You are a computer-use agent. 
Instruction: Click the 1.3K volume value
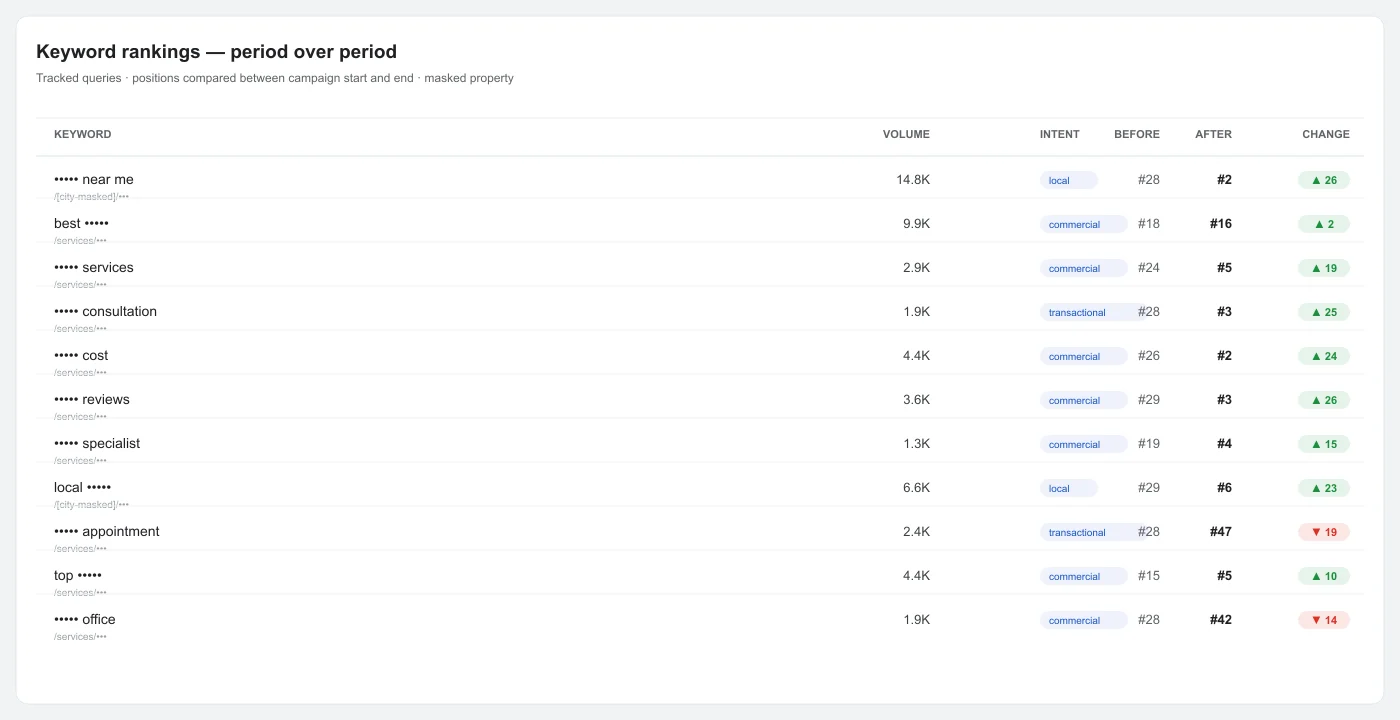[916, 444]
